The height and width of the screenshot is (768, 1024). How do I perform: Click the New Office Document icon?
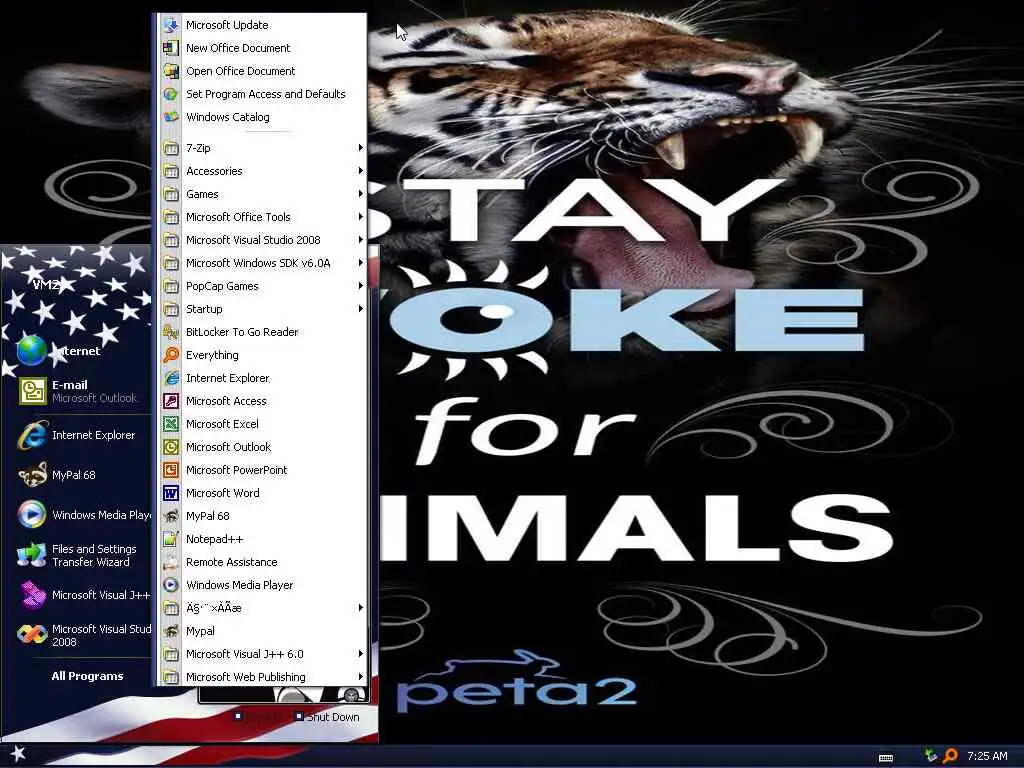(x=170, y=48)
